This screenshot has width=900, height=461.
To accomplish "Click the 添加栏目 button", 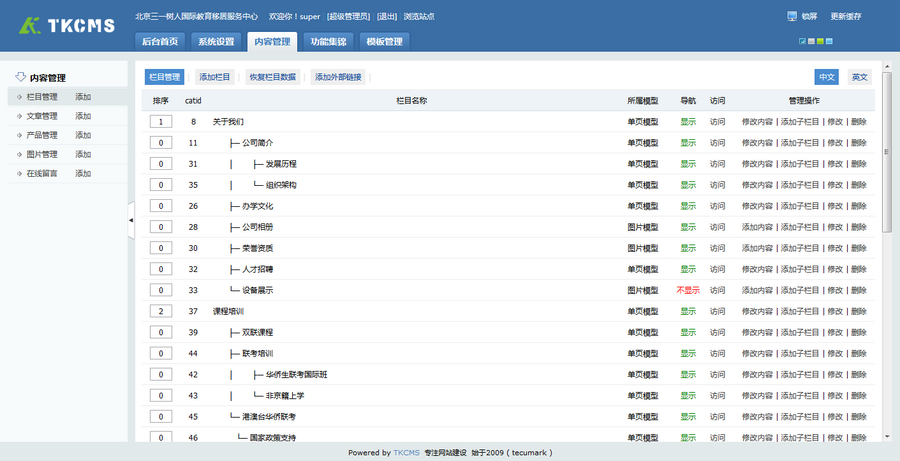I will coord(215,77).
